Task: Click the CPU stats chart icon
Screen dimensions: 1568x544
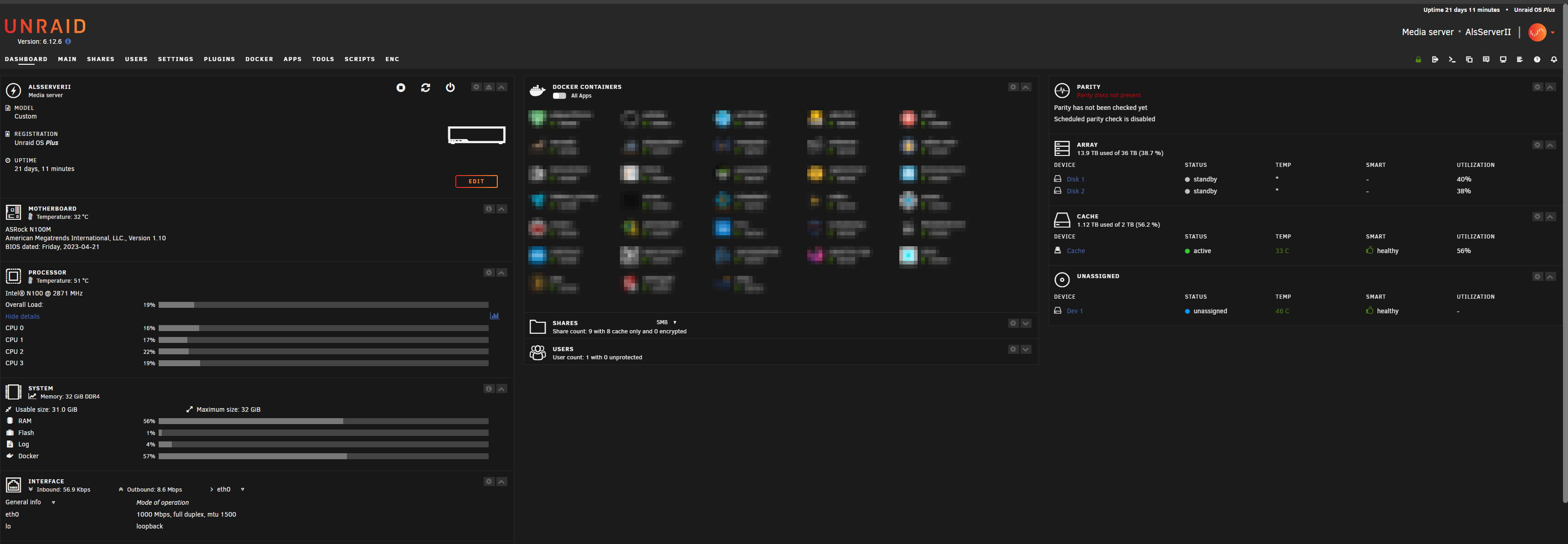Action: click(x=494, y=316)
